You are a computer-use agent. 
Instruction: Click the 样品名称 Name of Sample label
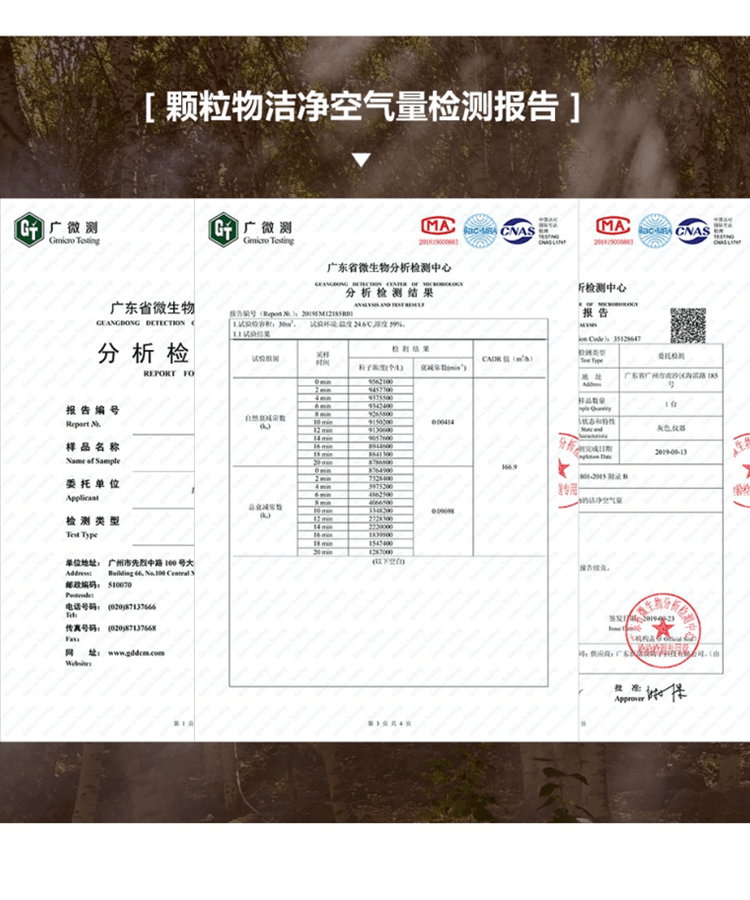92,453
